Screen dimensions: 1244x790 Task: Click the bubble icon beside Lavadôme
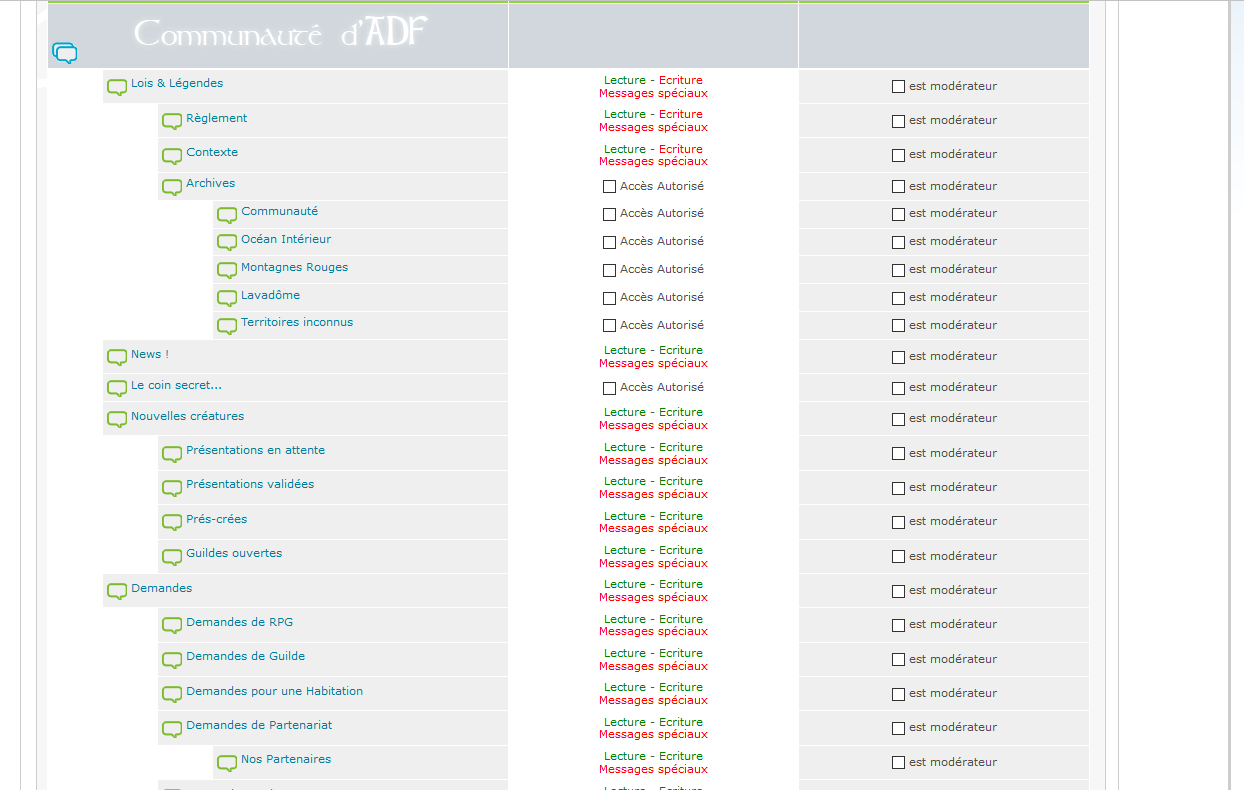[x=227, y=300]
